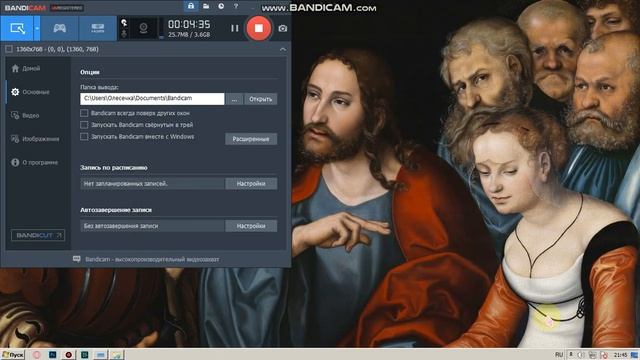Open auto-complete recording Настройки button

coord(251,226)
